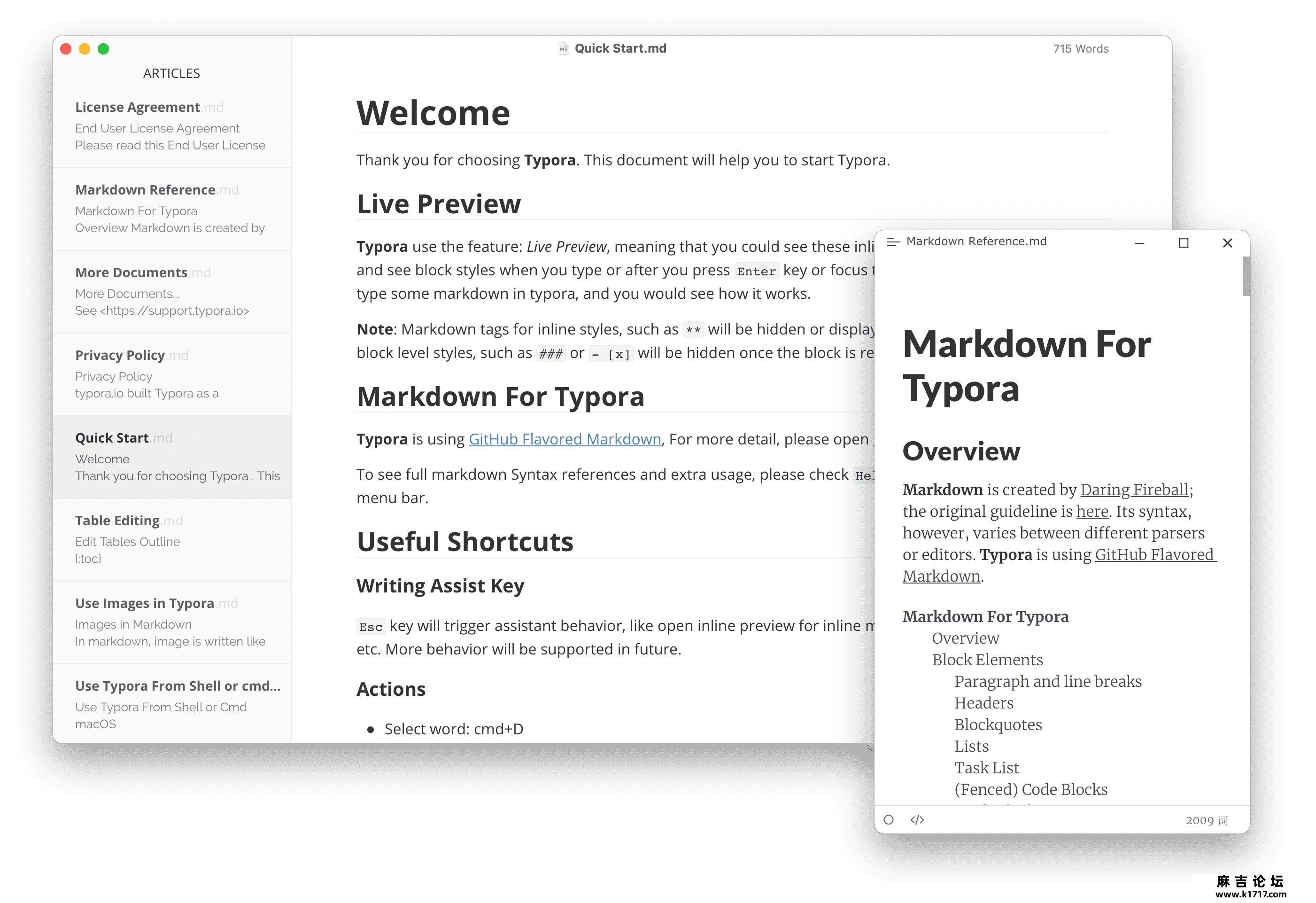Click the Esc inline code key

coord(371,627)
